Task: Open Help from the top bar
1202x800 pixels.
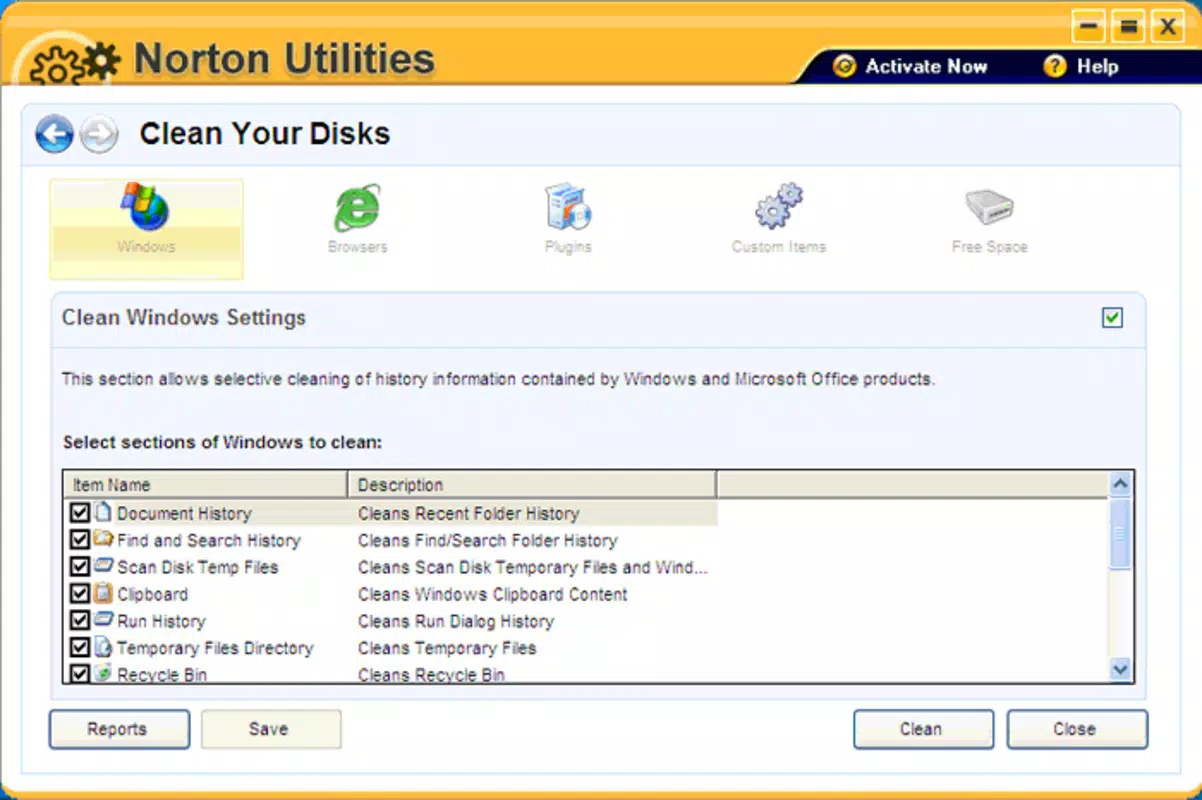Action: pyautogui.click(x=1080, y=67)
